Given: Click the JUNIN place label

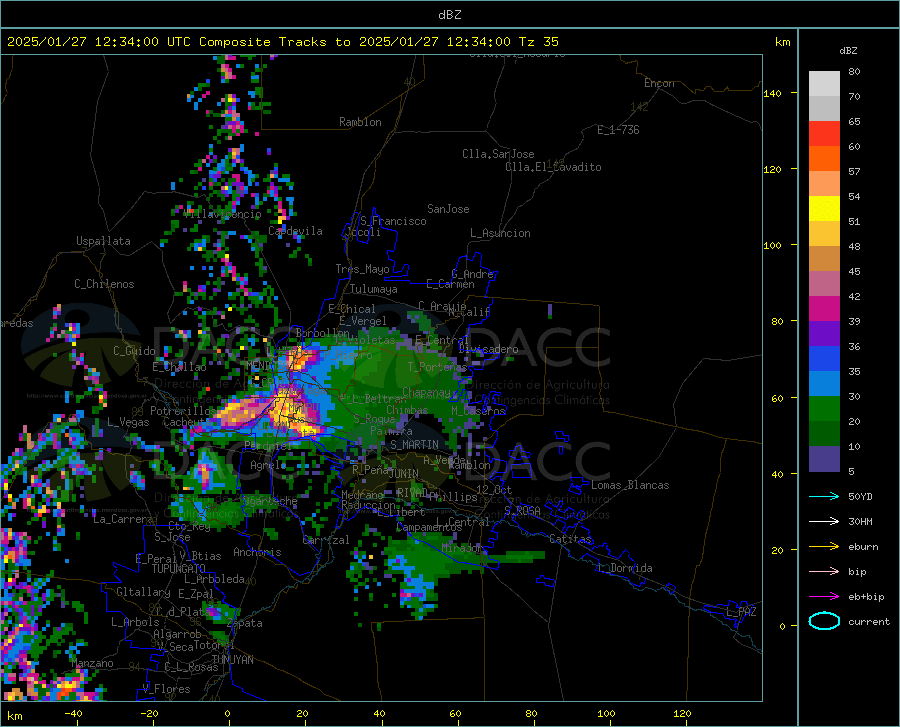Looking at the screenshot, I should (x=404, y=474).
